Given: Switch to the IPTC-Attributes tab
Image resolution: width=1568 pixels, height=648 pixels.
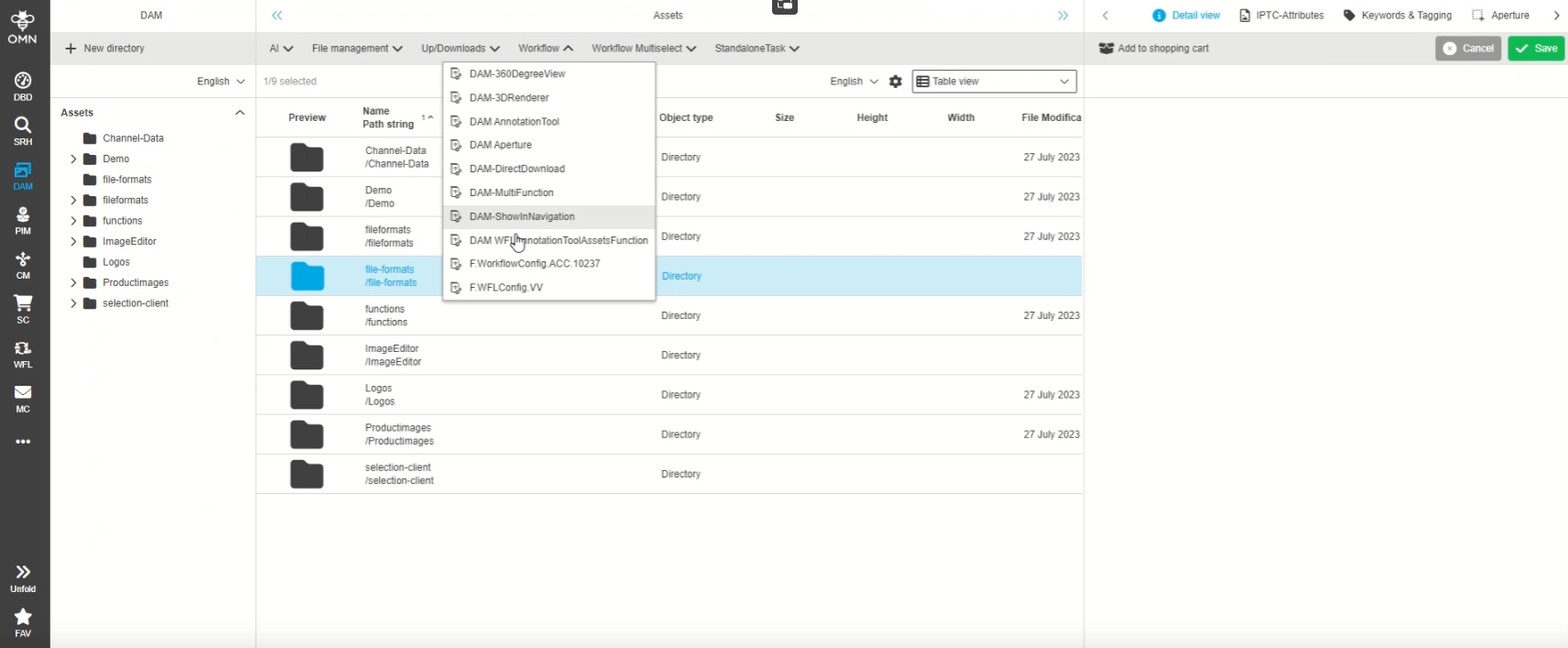Looking at the screenshot, I should tap(1281, 16).
